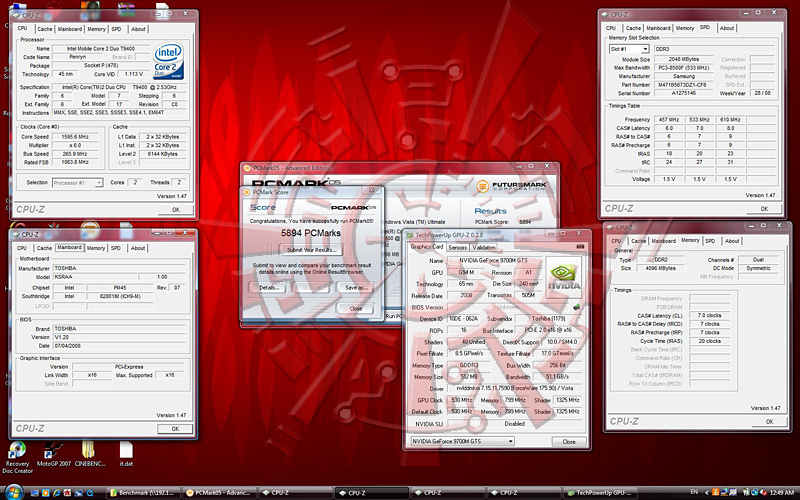Click the GPU-Z Bandwidth value 51.1 GB/s
The height and width of the screenshot is (500, 800).
click(558, 377)
